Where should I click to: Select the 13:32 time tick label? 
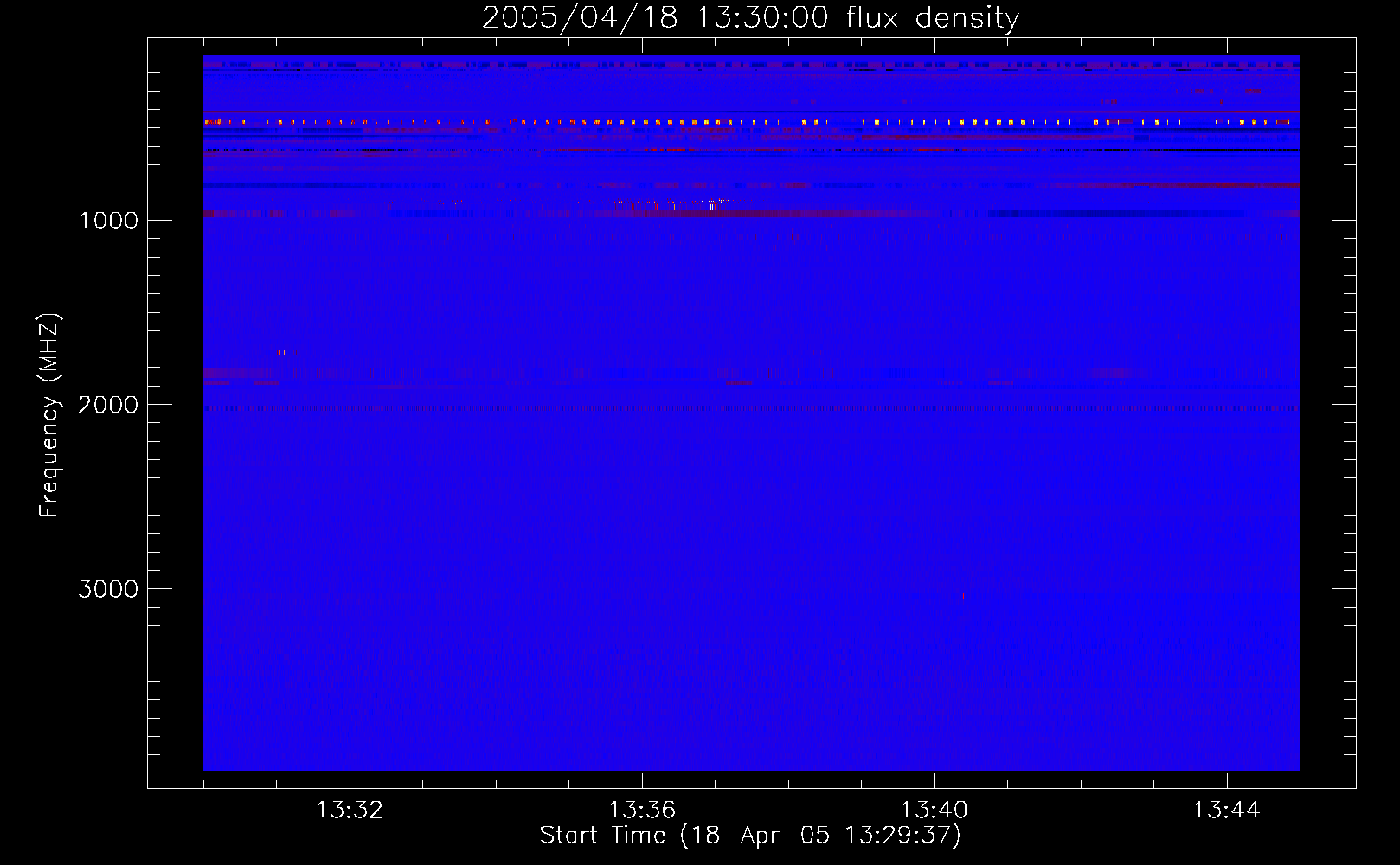(350, 811)
